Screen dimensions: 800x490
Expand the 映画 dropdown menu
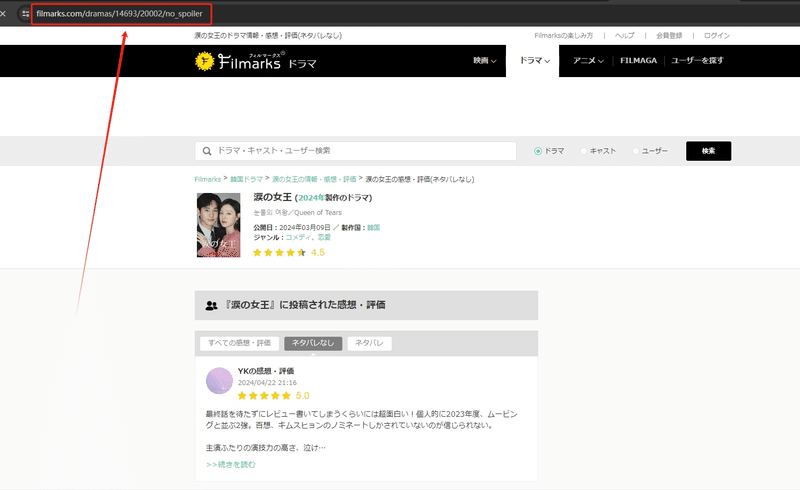point(484,61)
